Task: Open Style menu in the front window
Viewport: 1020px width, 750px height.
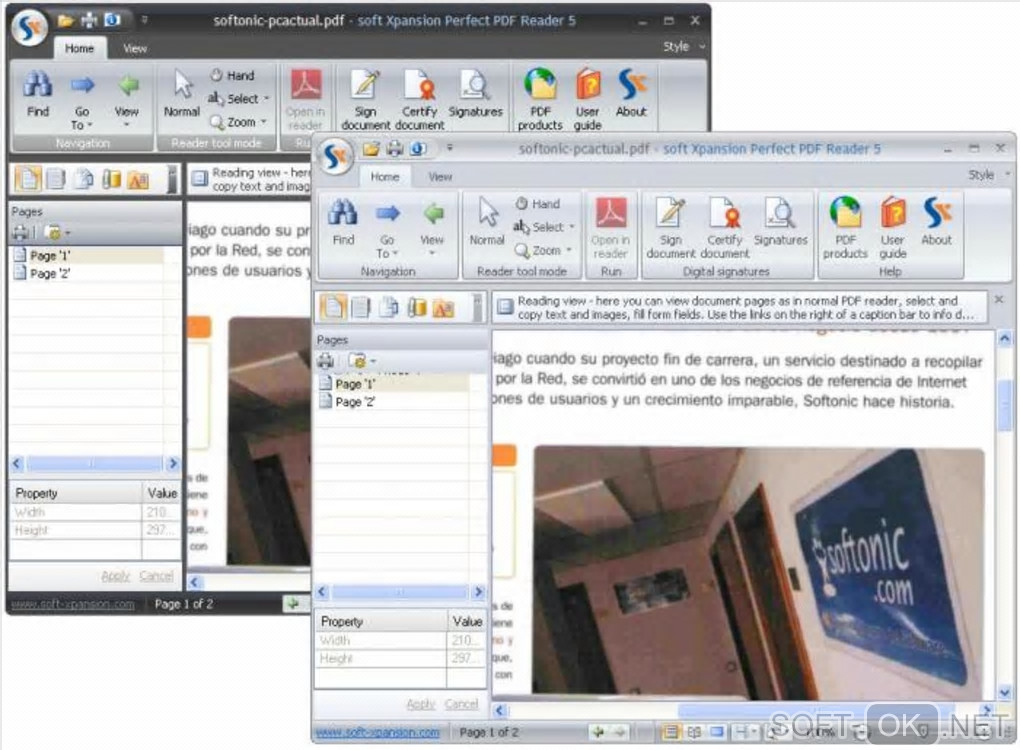Action: point(988,174)
